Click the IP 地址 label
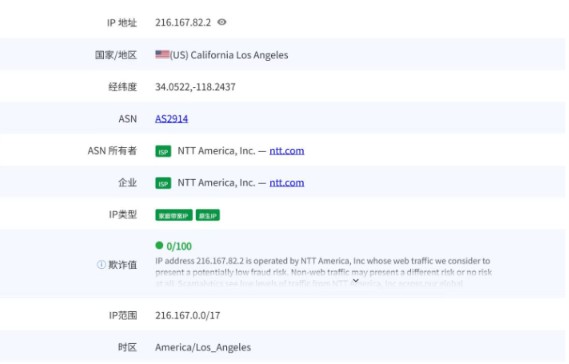 [x=122, y=23]
